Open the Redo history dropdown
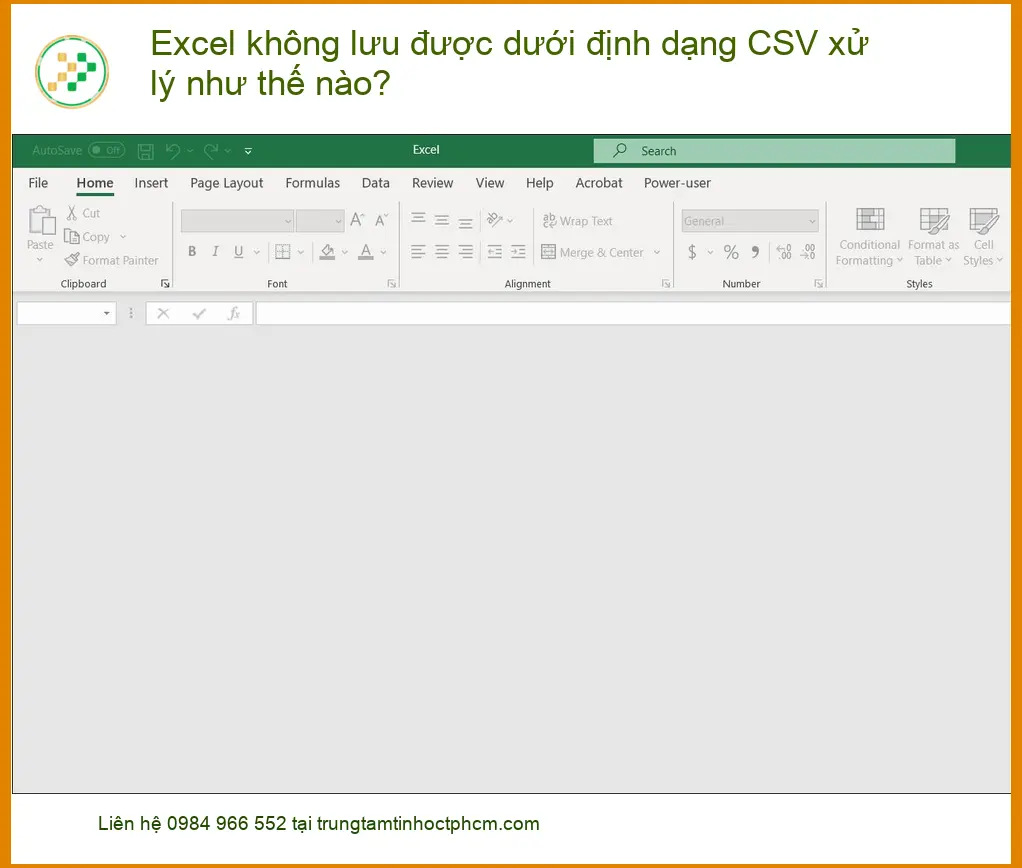 [228, 151]
